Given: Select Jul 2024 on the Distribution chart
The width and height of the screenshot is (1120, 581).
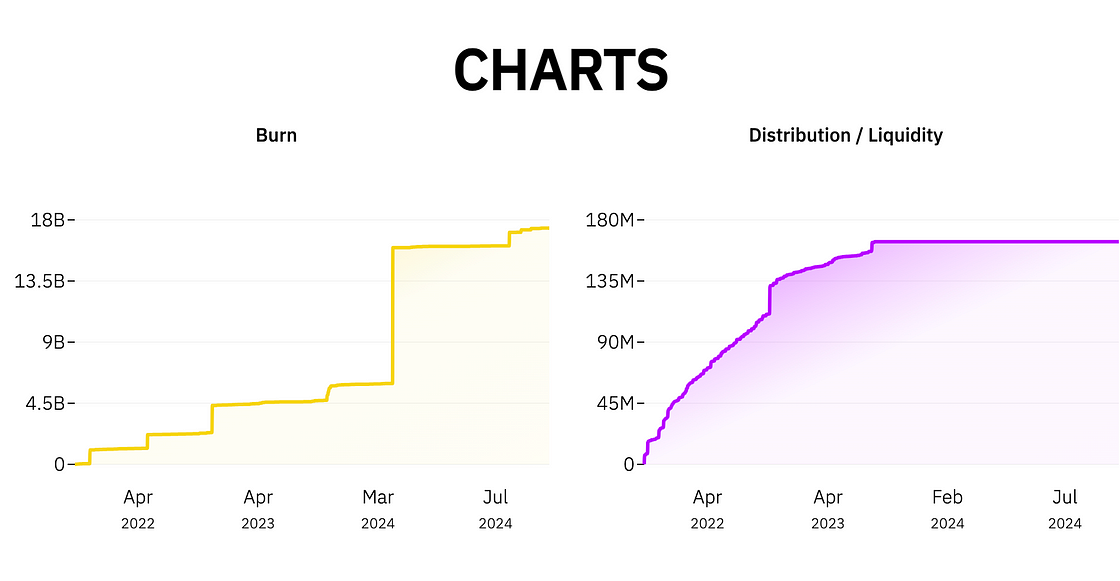Looking at the screenshot, I should coord(1065,507).
